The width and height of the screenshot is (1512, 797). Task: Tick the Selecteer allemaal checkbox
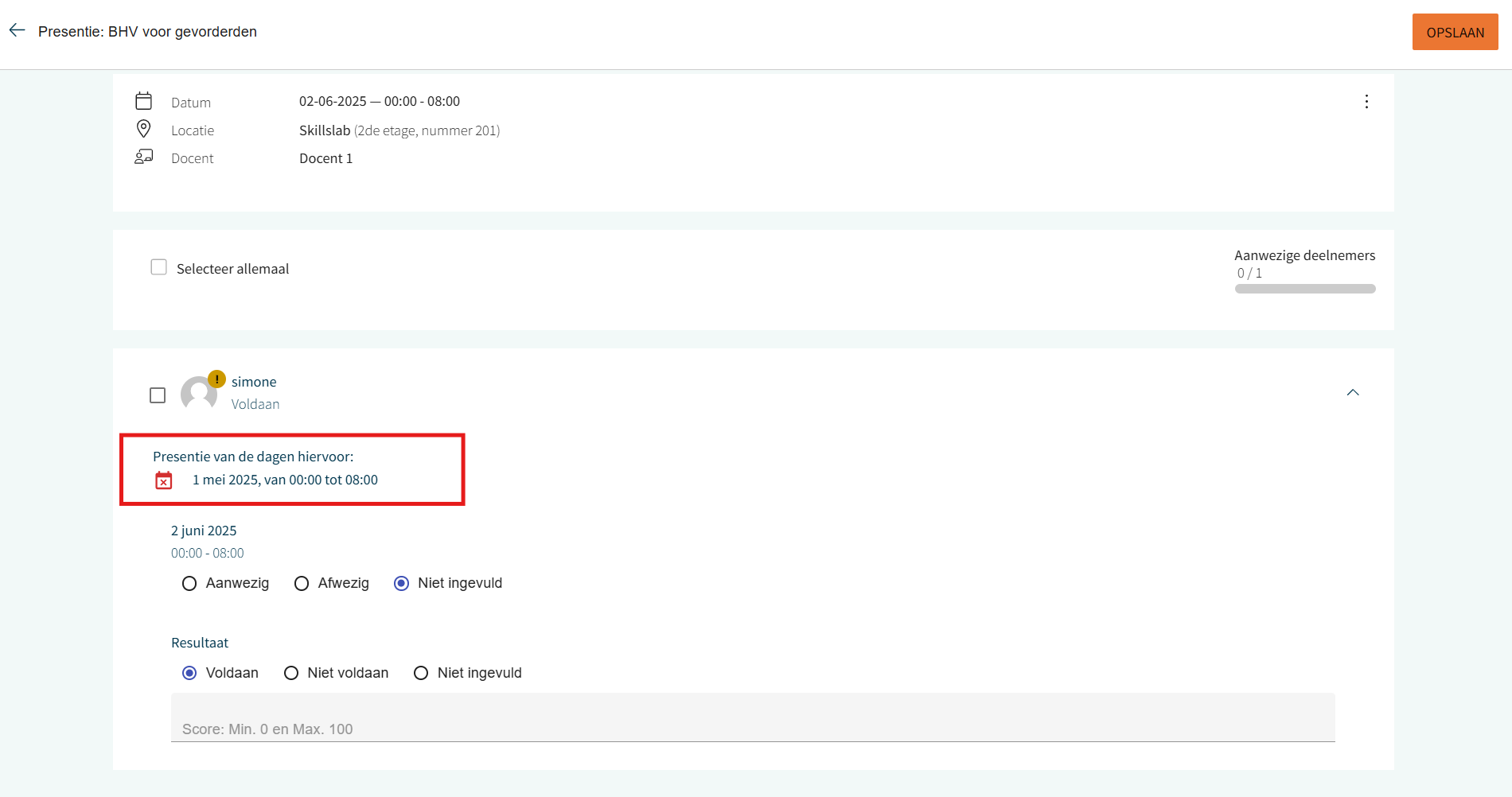159,267
